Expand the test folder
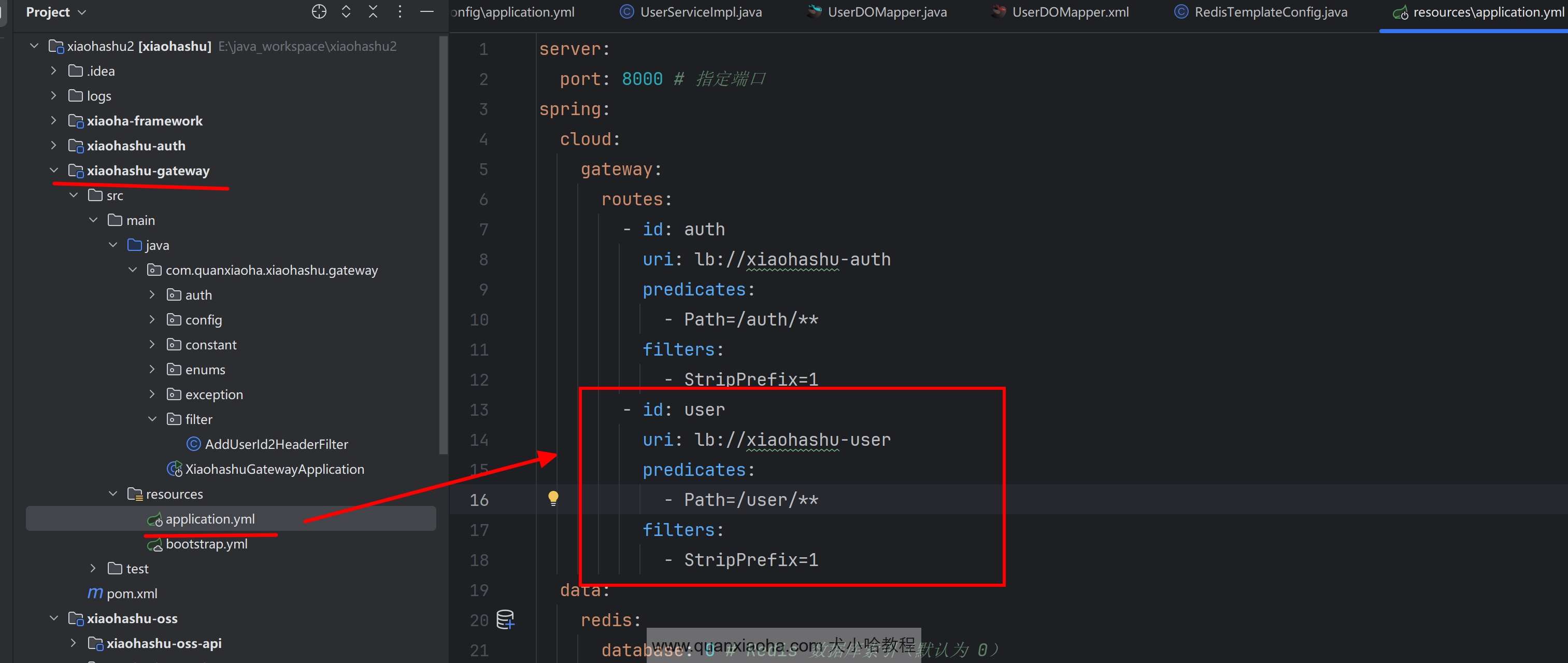Screen dimensions: 1568x663 [93, 569]
